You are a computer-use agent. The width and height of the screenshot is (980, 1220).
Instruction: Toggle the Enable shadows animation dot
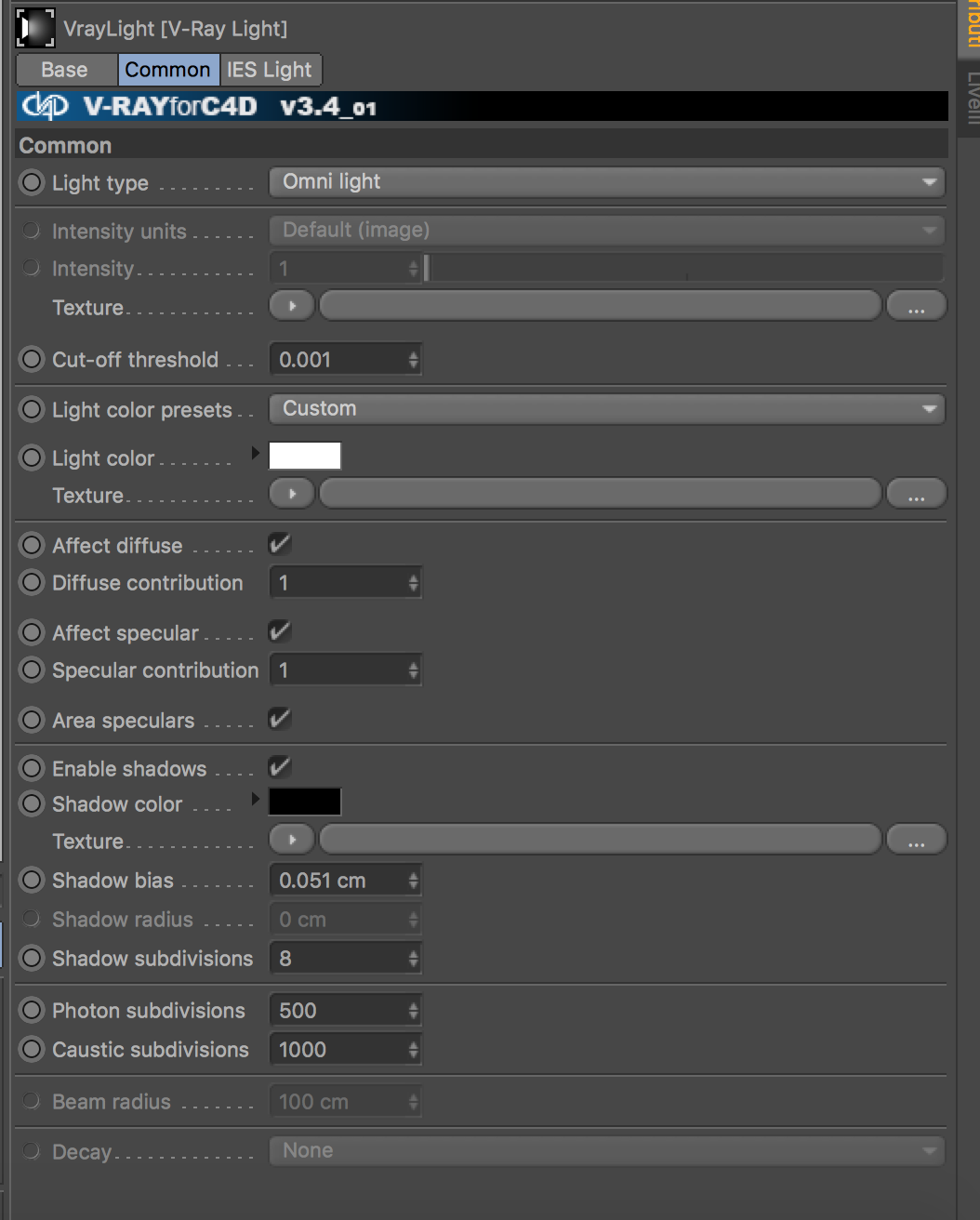(x=33, y=768)
